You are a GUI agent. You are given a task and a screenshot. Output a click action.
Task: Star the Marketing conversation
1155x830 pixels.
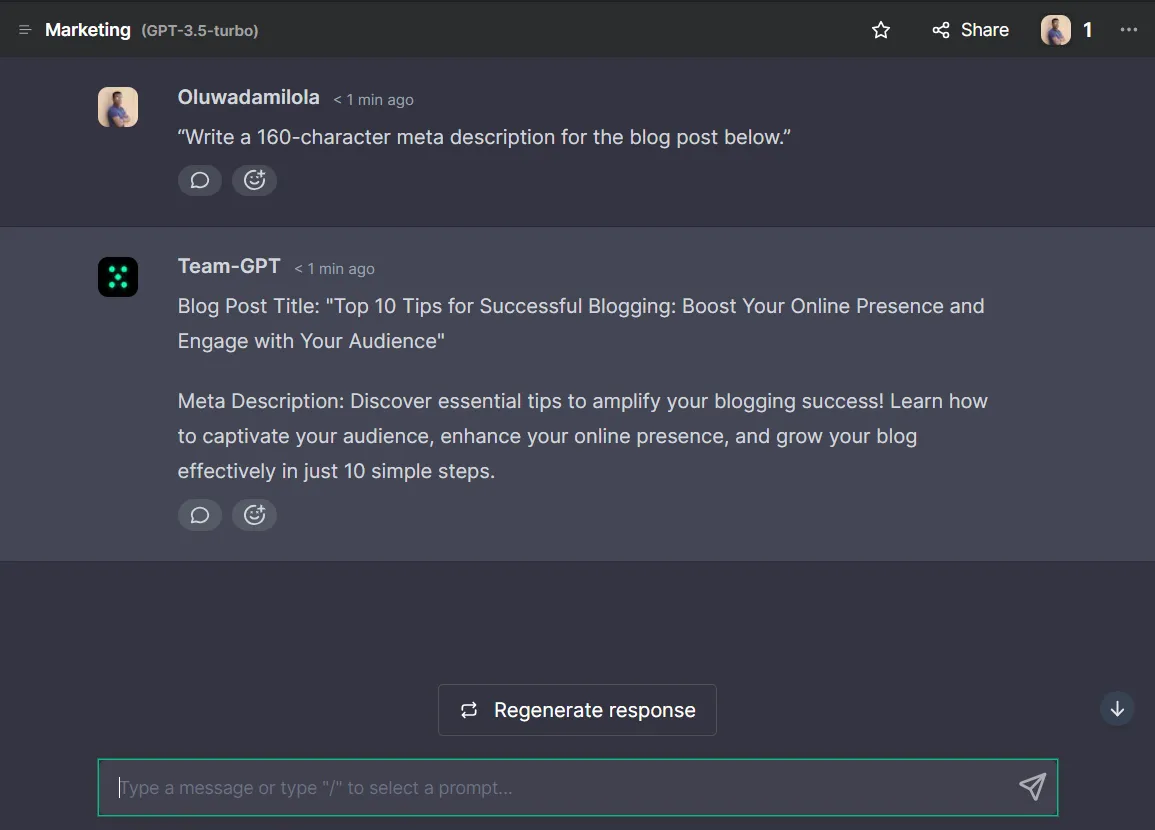881,30
